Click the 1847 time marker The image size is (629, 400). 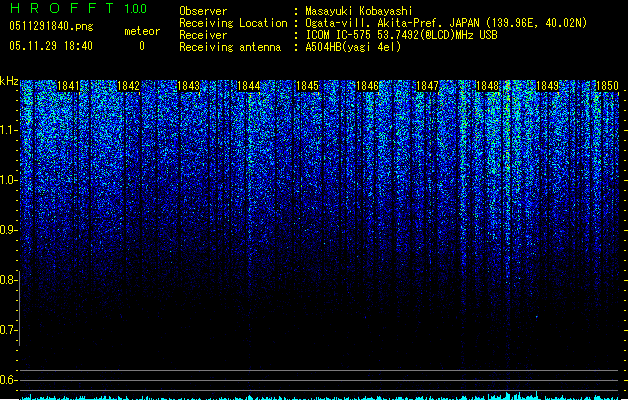428,86
